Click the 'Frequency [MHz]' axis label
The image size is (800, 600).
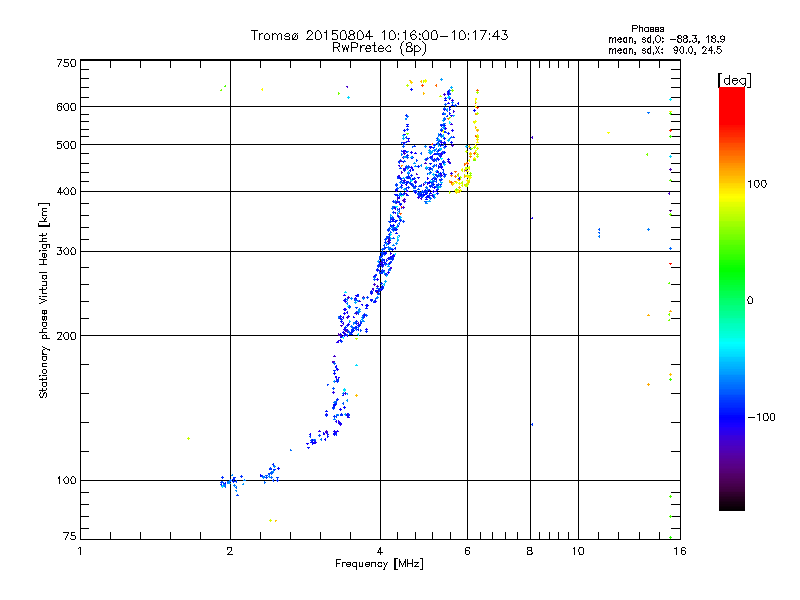379,564
